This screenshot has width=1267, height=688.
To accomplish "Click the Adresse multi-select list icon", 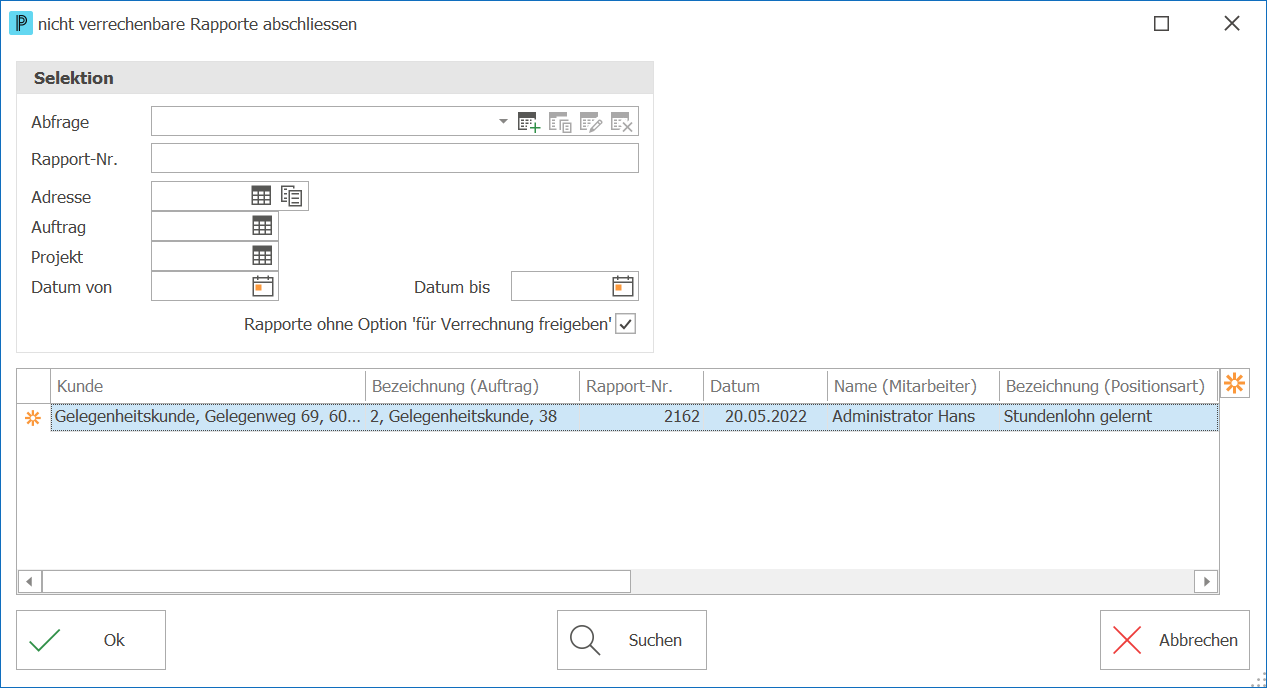I will 292,196.
